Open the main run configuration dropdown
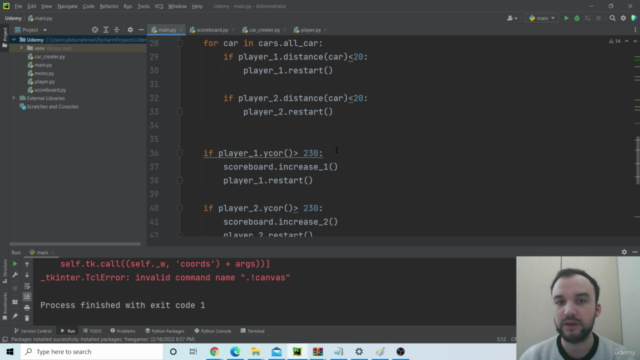 (542, 18)
